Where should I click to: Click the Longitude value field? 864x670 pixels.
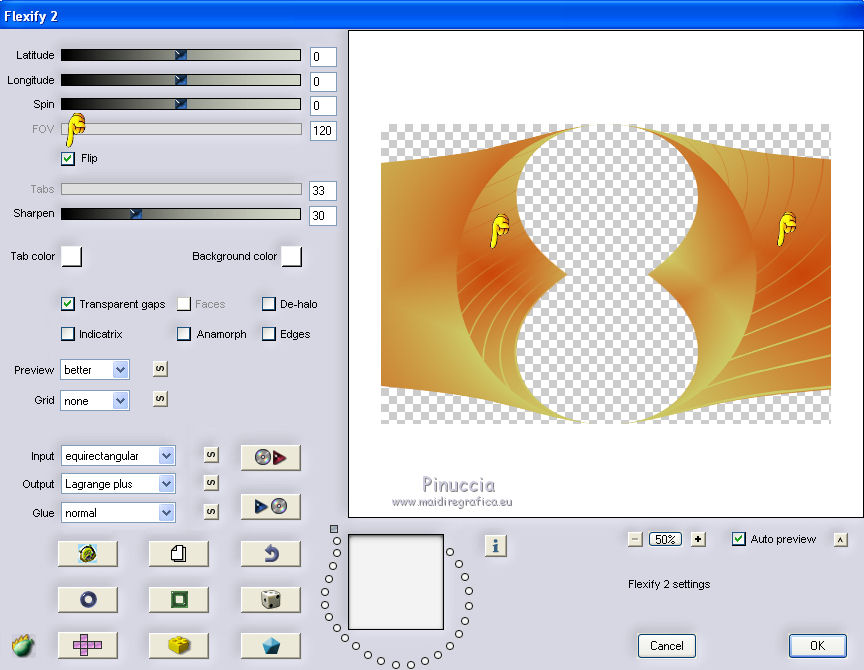click(323, 82)
